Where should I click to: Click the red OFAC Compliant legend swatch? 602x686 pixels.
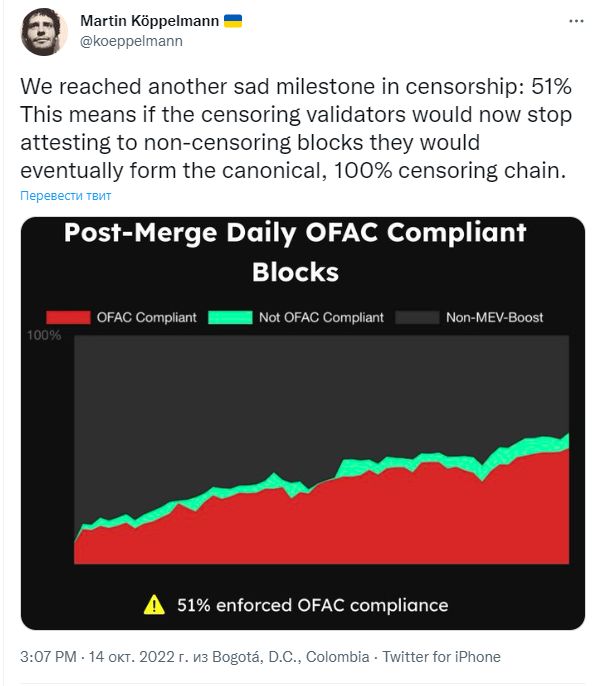pos(68,318)
